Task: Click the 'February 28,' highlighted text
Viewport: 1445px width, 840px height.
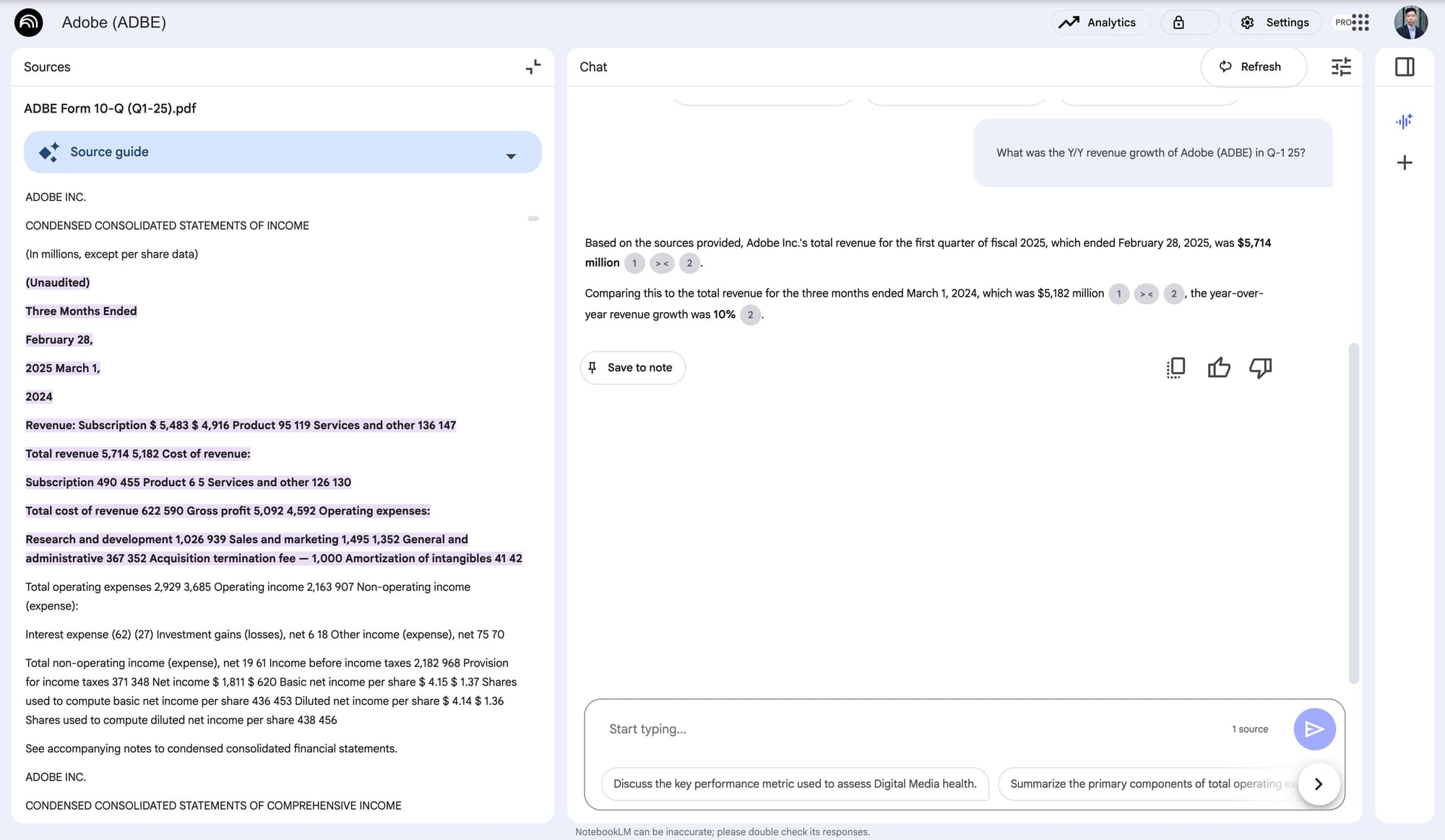Action: click(59, 339)
